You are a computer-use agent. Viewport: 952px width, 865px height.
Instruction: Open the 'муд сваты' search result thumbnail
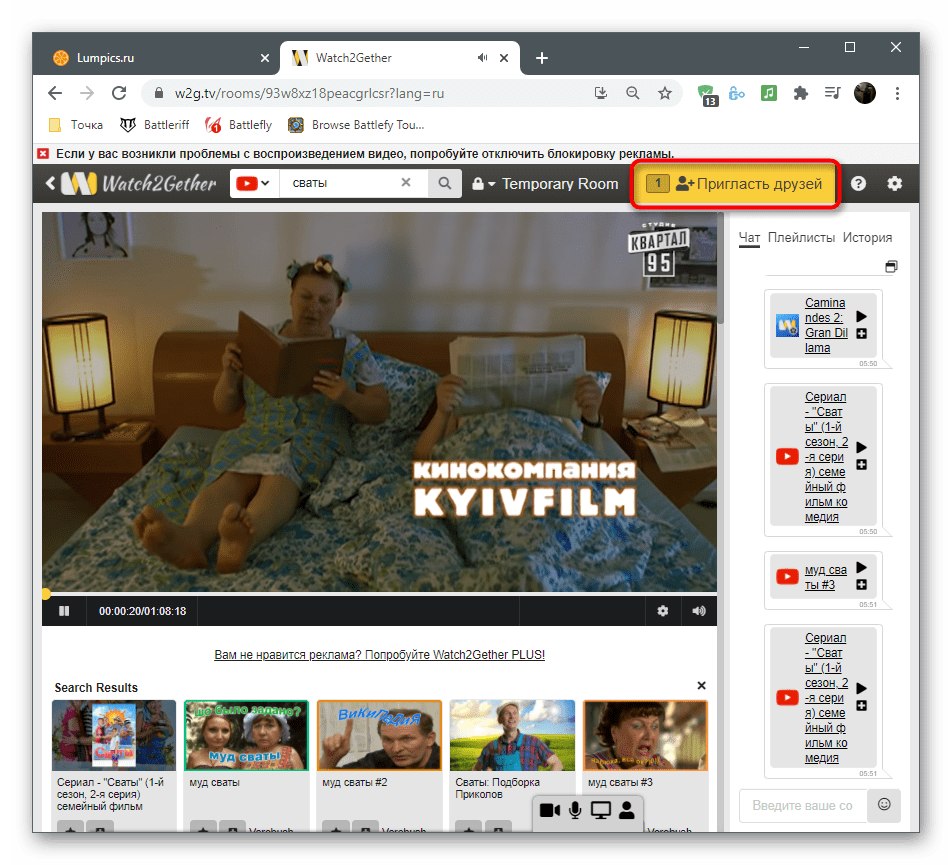coord(246,735)
